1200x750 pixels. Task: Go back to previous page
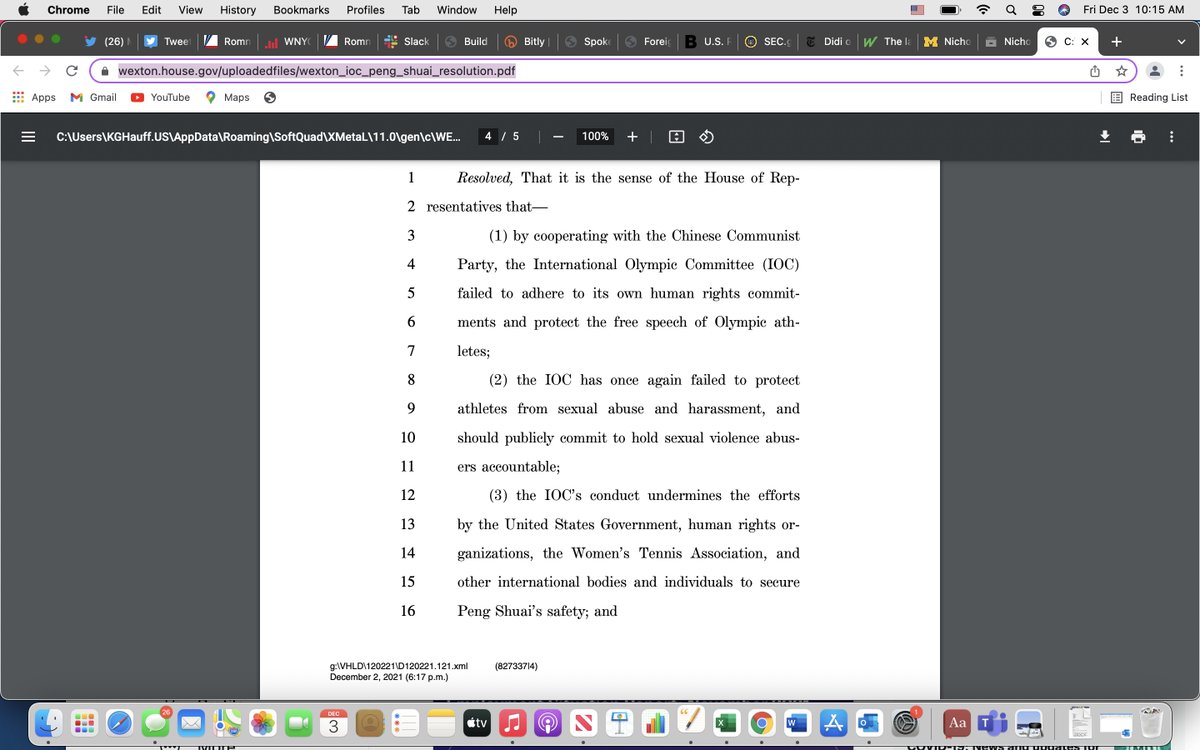click(x=19, y=71)
